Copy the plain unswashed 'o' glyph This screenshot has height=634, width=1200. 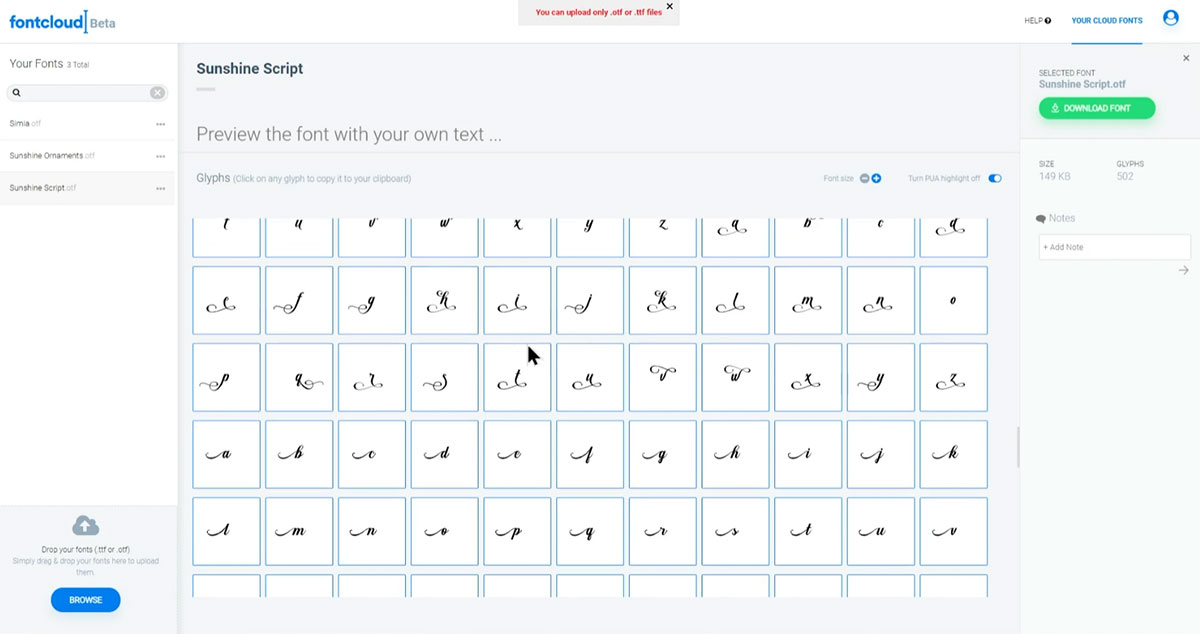coord(953,300)
